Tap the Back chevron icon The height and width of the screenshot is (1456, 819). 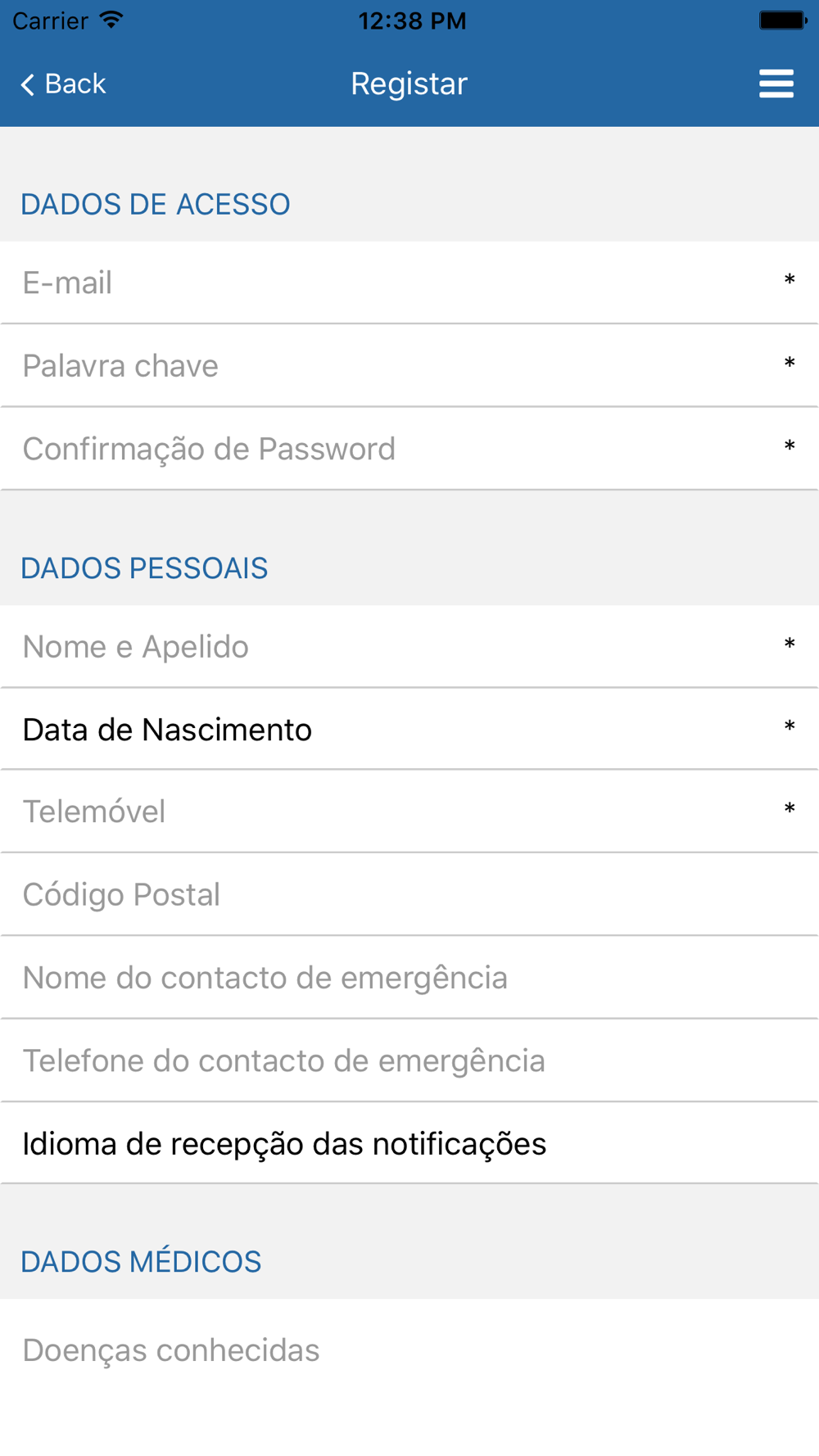click(28, 84)
